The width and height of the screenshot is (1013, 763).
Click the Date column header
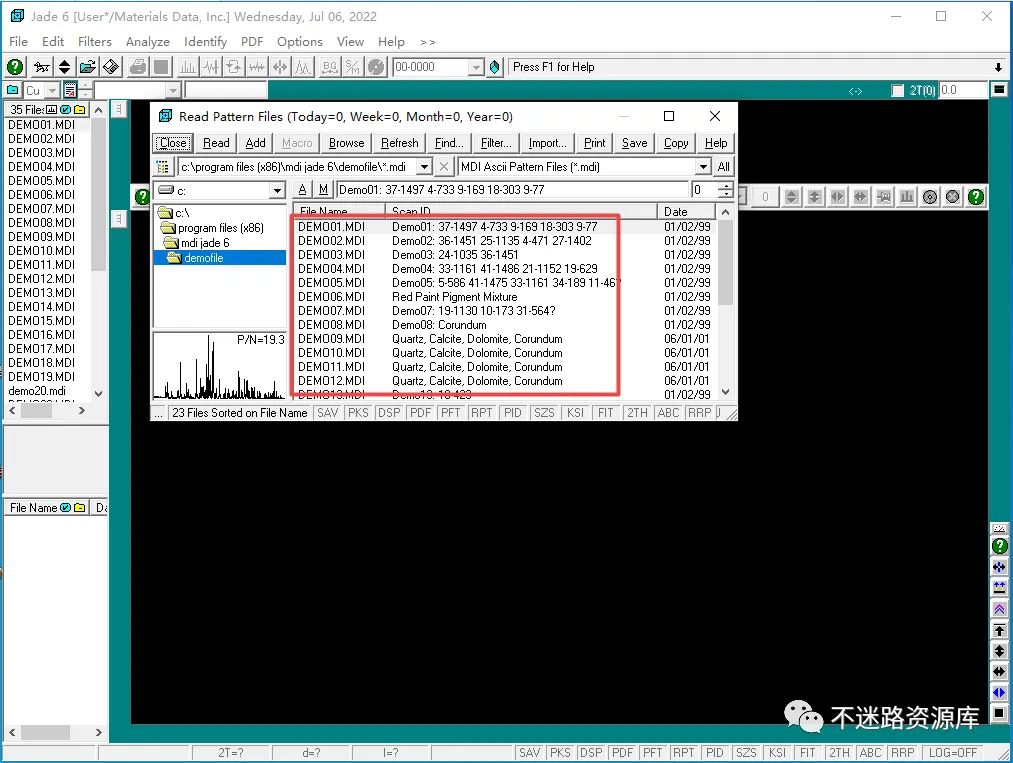[686, 211]
